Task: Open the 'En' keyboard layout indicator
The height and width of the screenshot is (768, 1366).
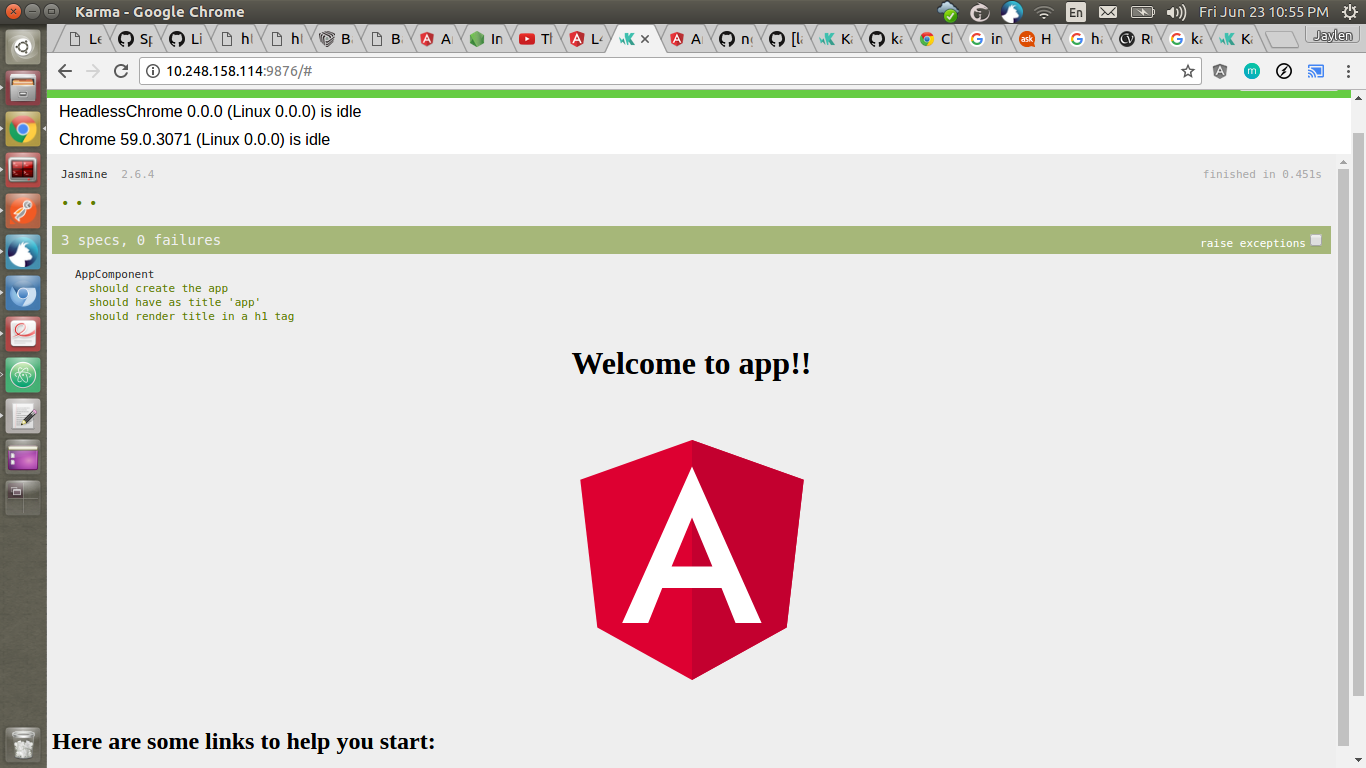Action: (1076, 12)
